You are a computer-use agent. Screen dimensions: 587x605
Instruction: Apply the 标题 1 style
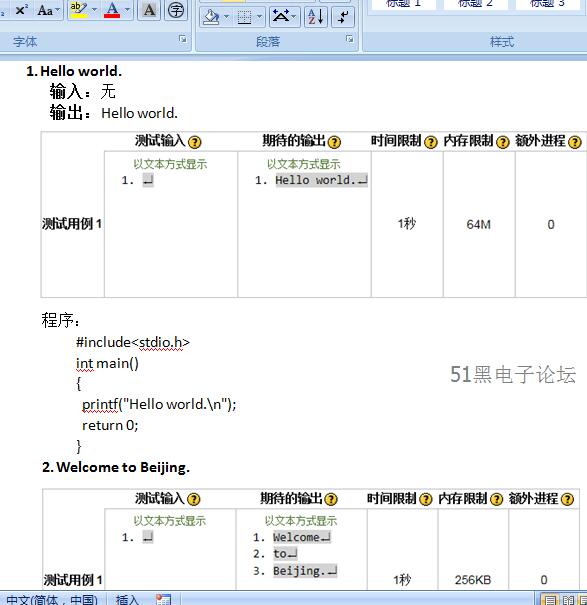[x=403, y=5]
